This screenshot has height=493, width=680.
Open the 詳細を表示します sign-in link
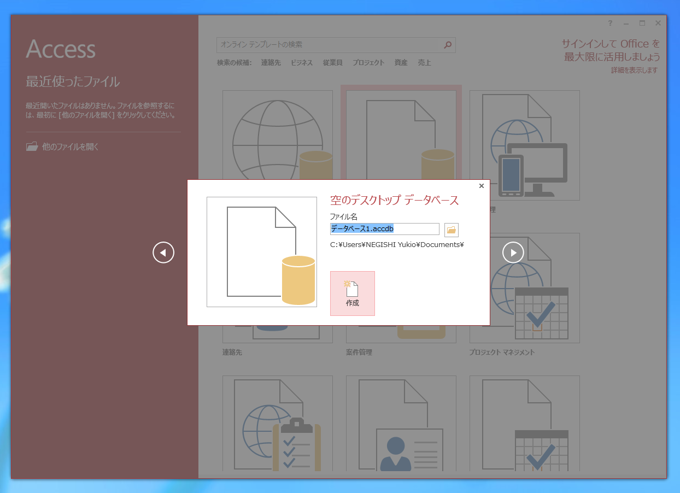point(634,70)
